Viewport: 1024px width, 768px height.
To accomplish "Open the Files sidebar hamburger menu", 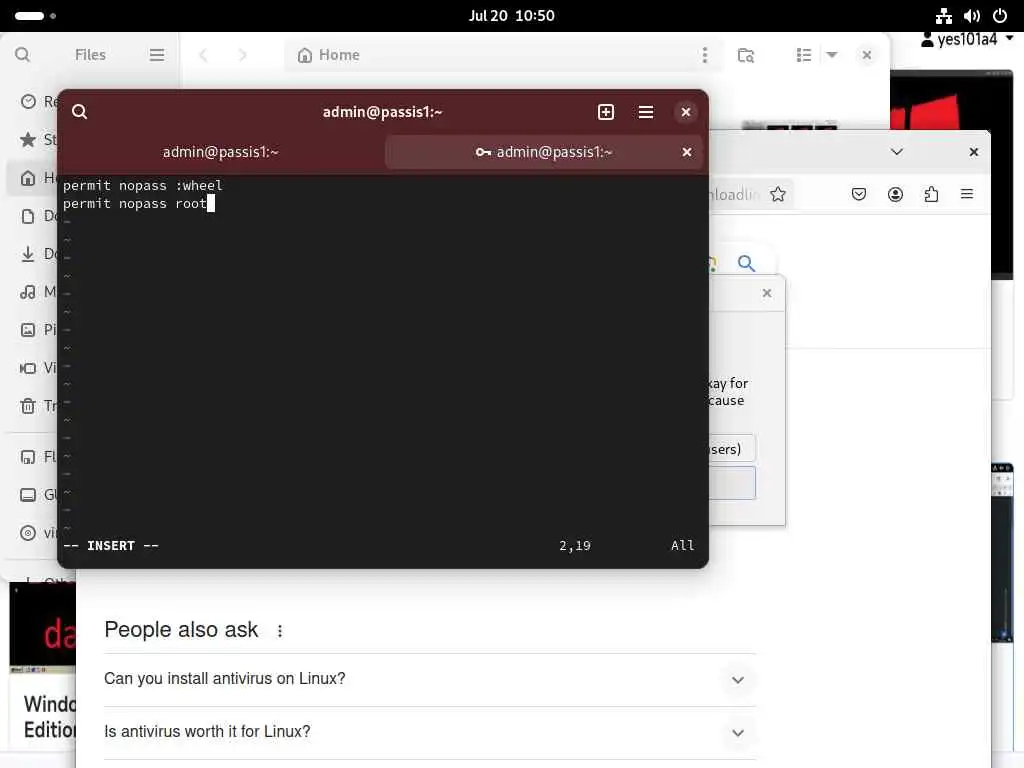I will click(x=157, y=55).
